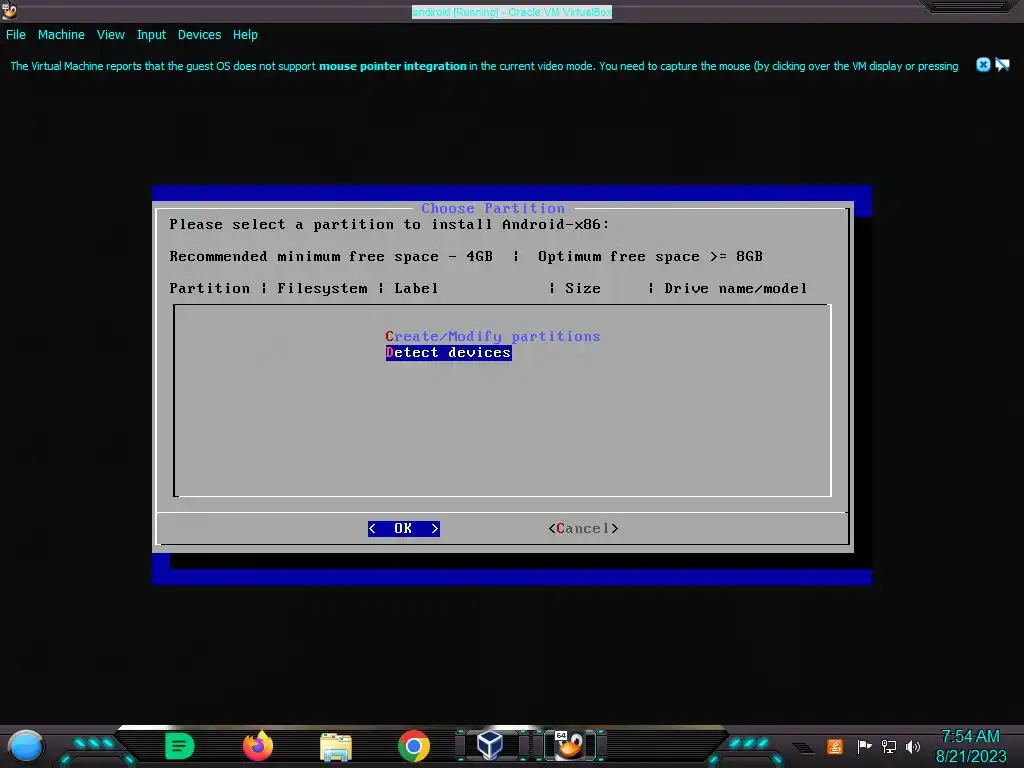Image resolution: width=1024 pixels, height=768 pixels.
Task: Switch to the running android VM taskbar icon
Action: pos(570,745)
